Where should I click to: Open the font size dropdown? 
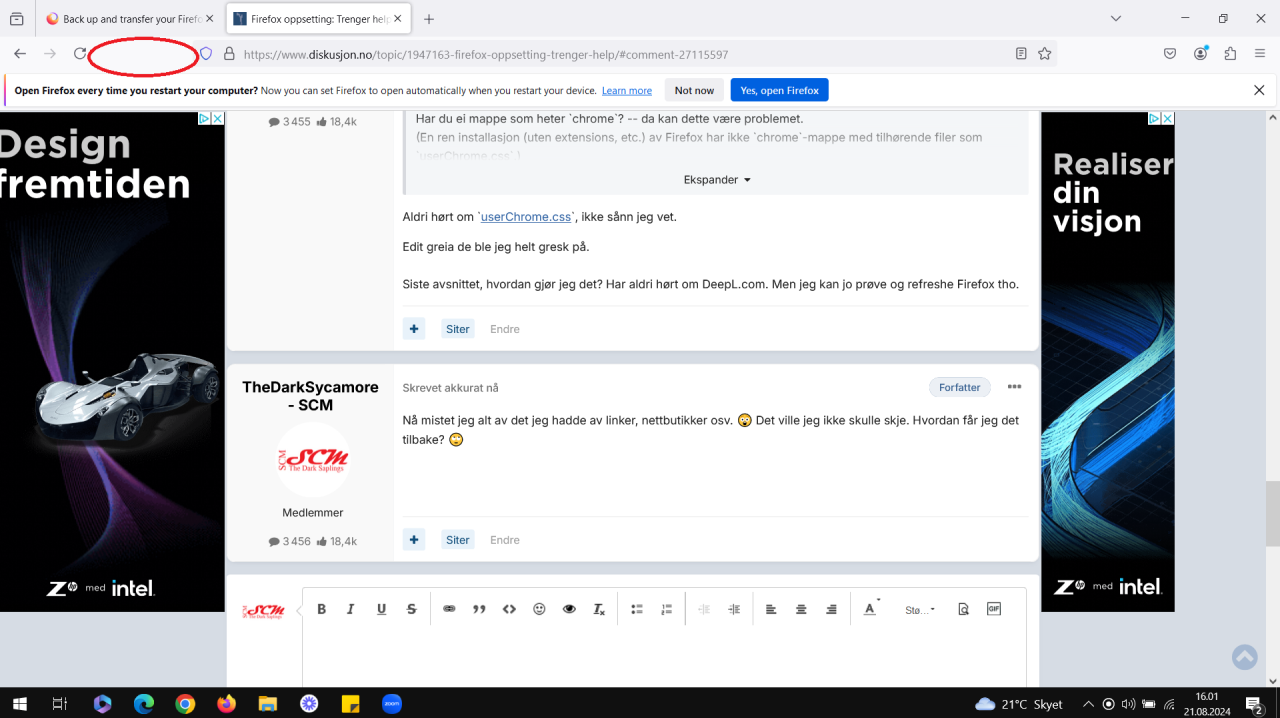[920, 609]
